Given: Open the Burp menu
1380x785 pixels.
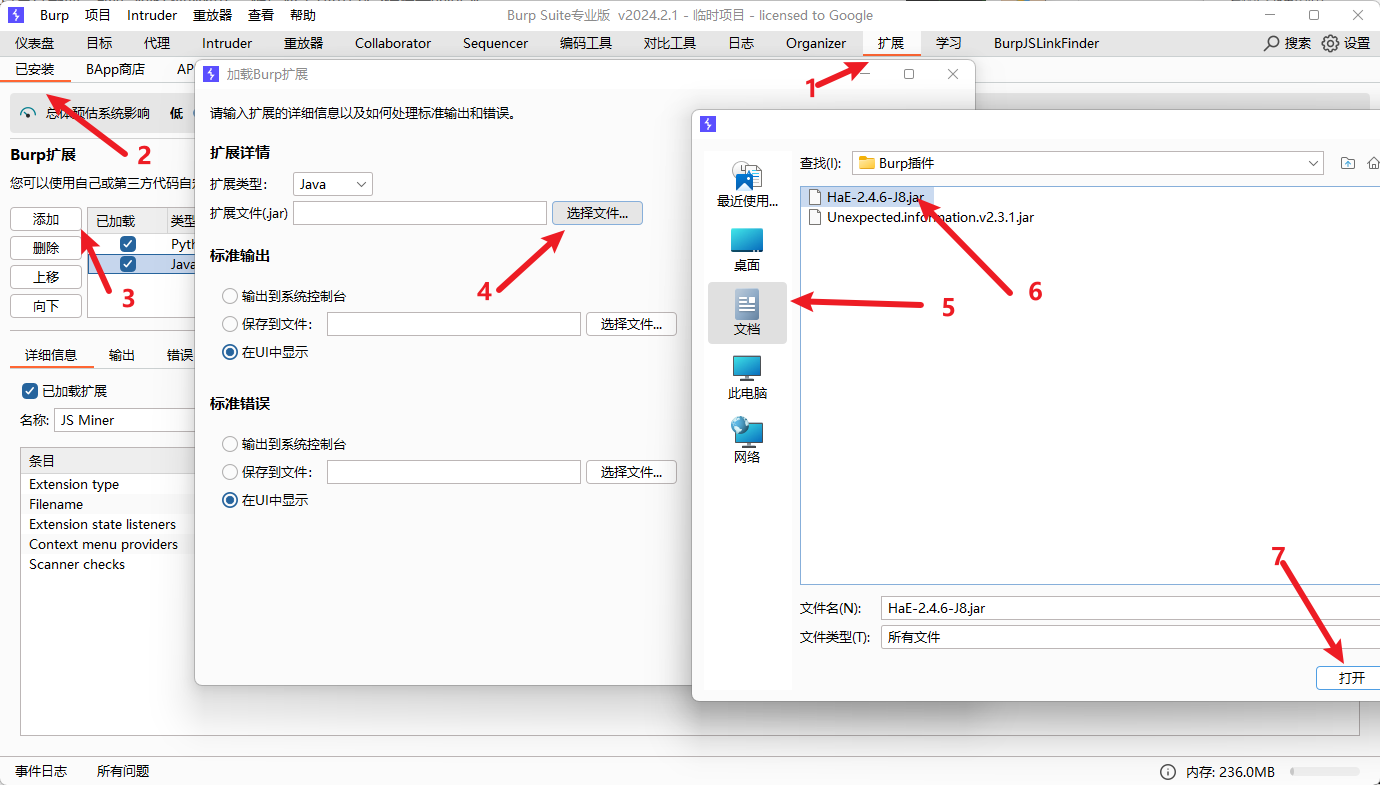Looking at the screenshot, I should (54, 15).
